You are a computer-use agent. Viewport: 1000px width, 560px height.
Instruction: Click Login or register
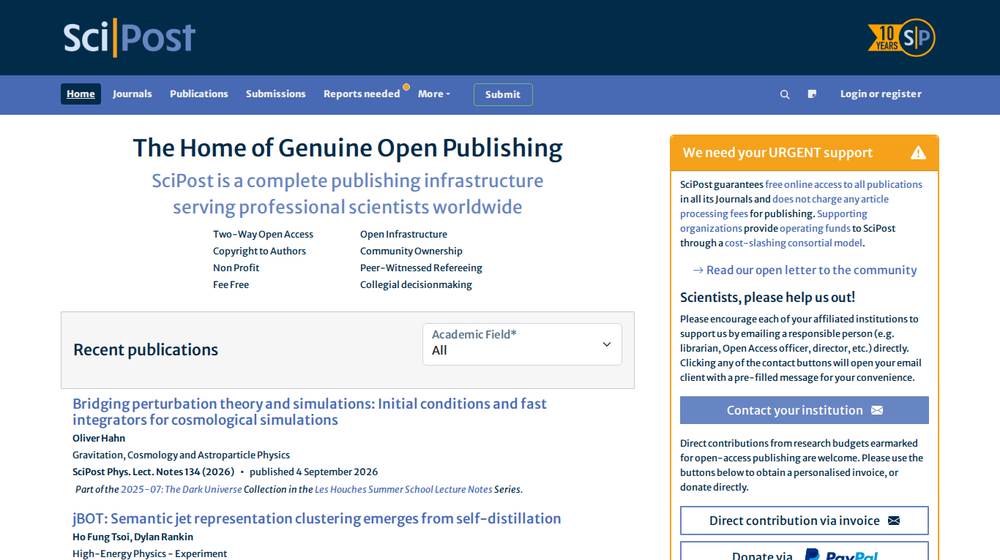click(x=881, y=94)
